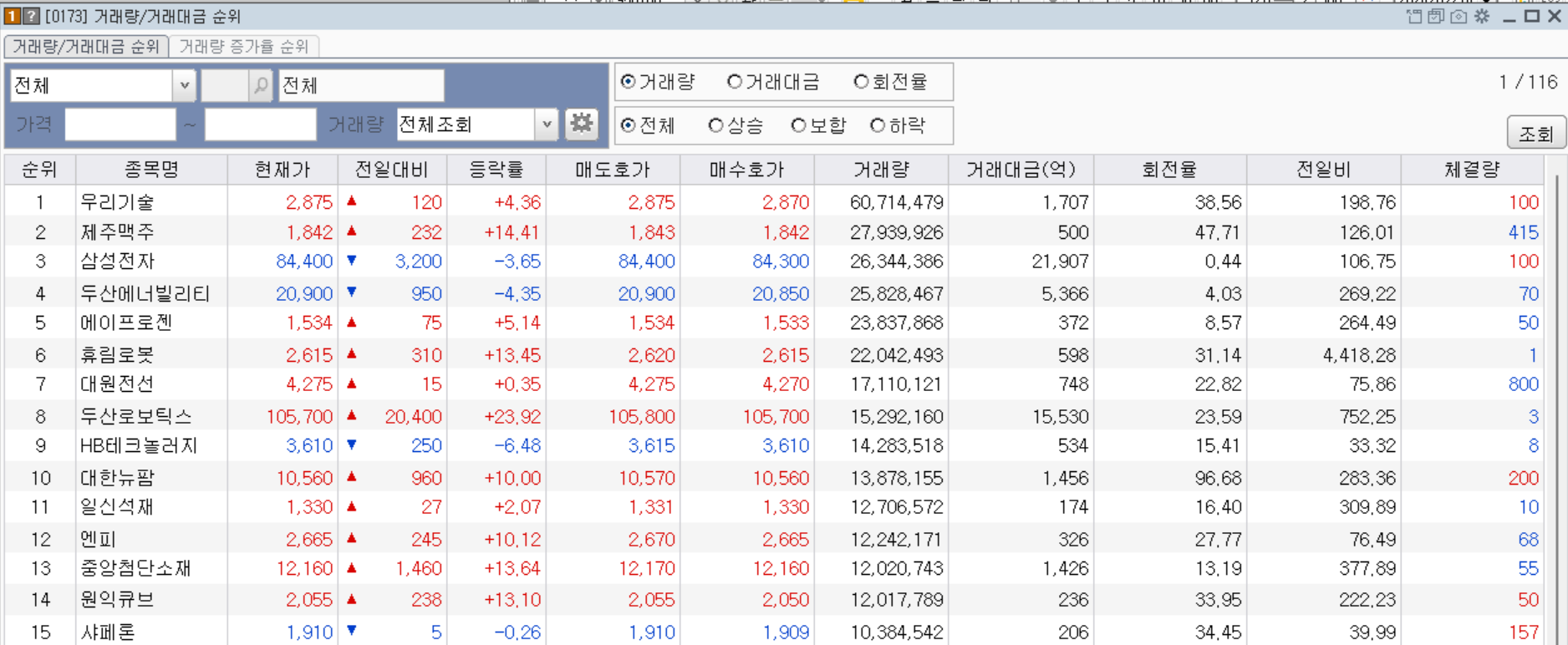This screenshot has height=645, width=1568.
Task: Click the magnifier stock search icon
Action: click(262, 85)
